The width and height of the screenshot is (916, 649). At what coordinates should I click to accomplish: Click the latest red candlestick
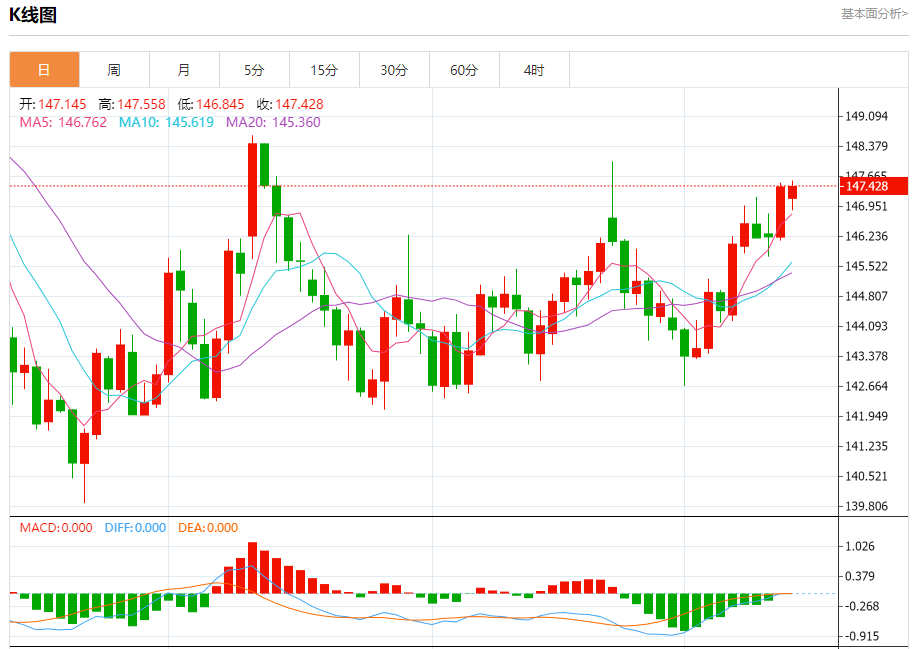tap(792, 192)
